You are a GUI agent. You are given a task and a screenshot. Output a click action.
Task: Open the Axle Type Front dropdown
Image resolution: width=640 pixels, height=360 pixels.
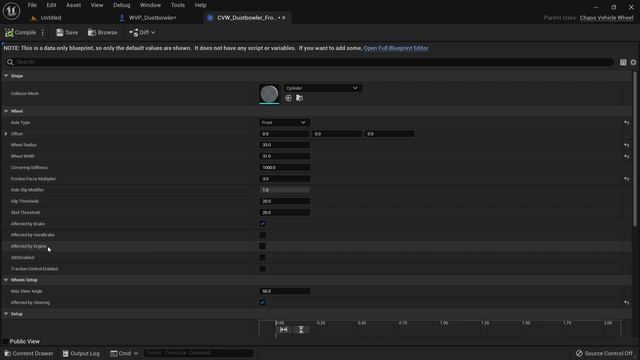[x=284, y=122]
